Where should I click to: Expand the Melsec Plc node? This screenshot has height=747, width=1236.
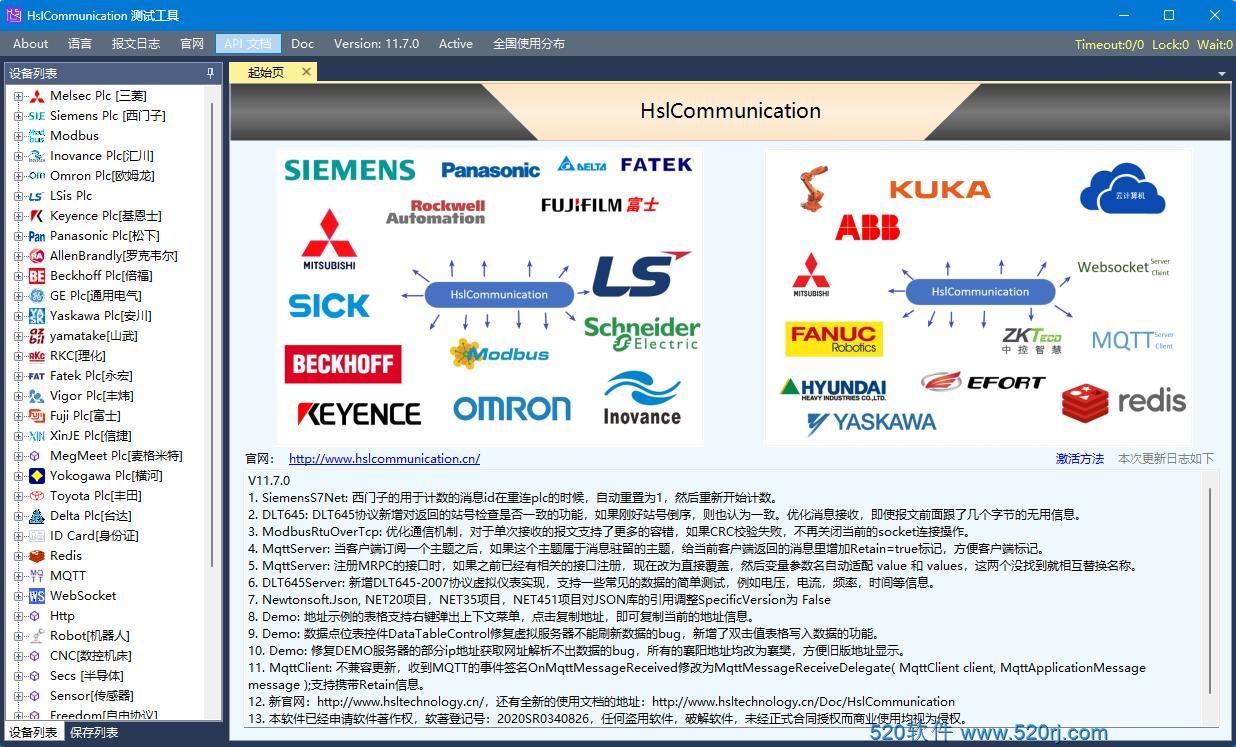(18, 96)
